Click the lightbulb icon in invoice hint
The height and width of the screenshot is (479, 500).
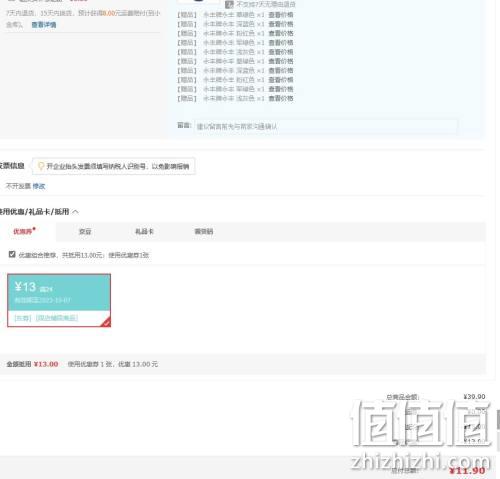41,166
